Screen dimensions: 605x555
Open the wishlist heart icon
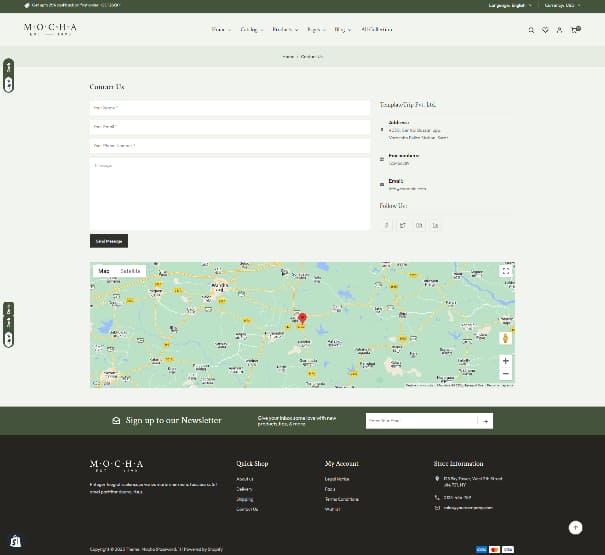(x=545, y=30)
